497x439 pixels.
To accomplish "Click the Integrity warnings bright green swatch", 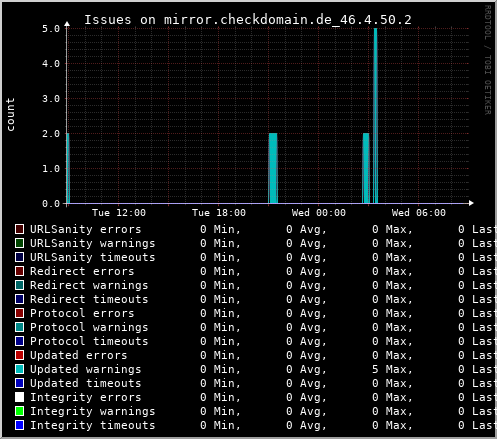I will click(x=20, y=411).
